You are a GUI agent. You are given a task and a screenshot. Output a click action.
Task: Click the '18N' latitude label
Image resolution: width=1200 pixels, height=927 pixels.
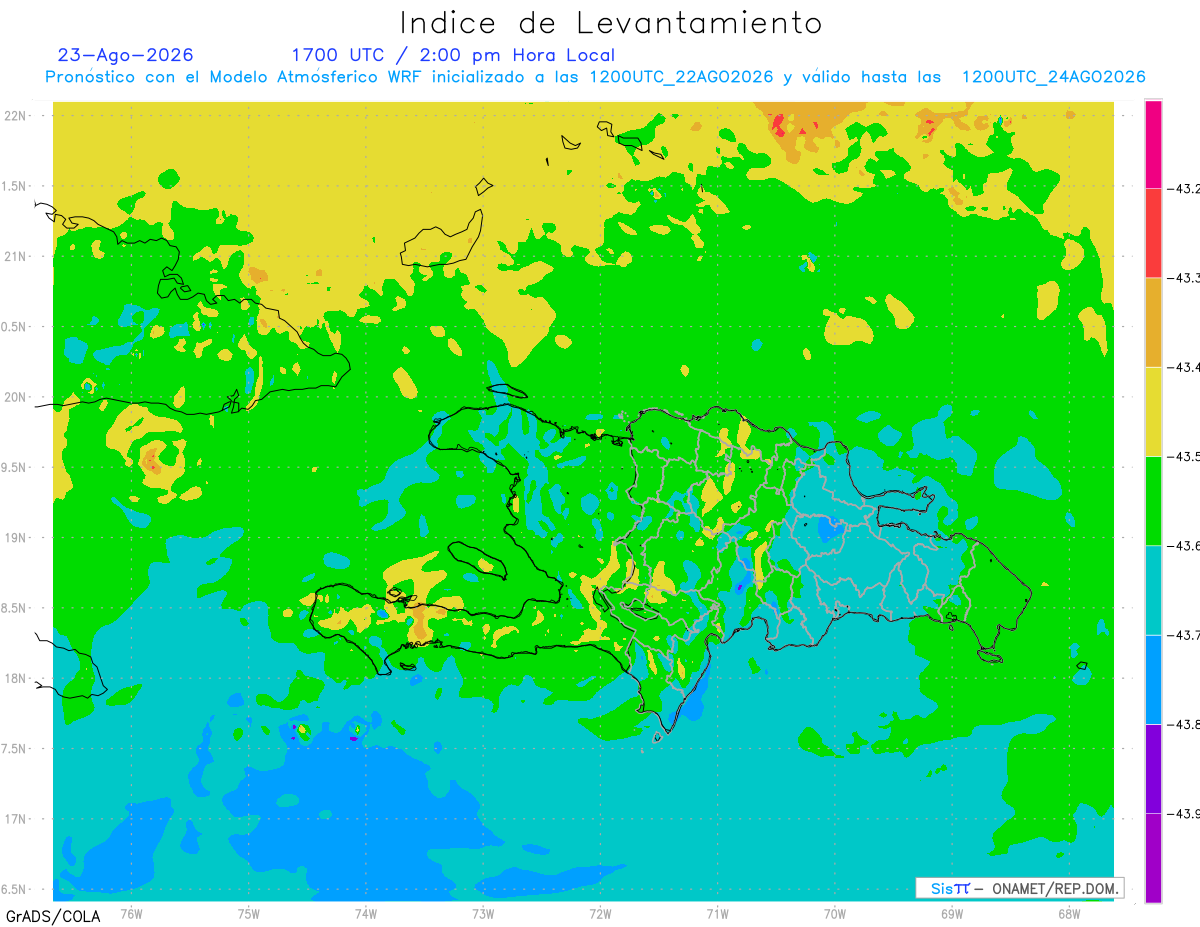[17, 678]
